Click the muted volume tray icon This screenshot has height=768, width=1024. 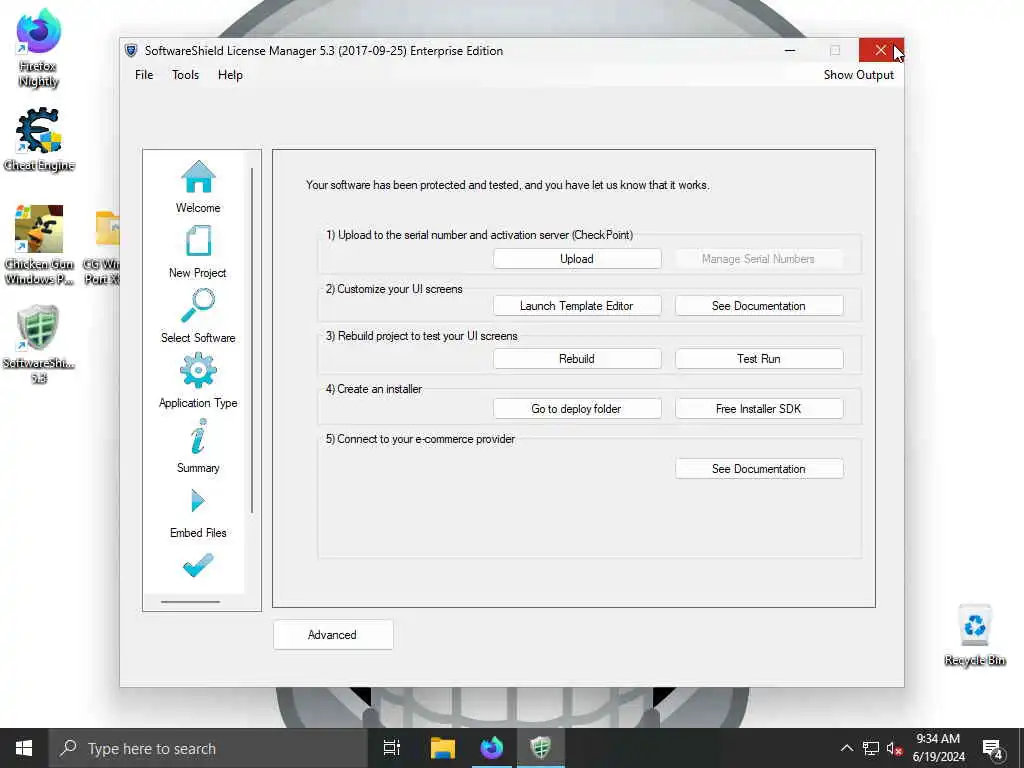pos(894,749)
